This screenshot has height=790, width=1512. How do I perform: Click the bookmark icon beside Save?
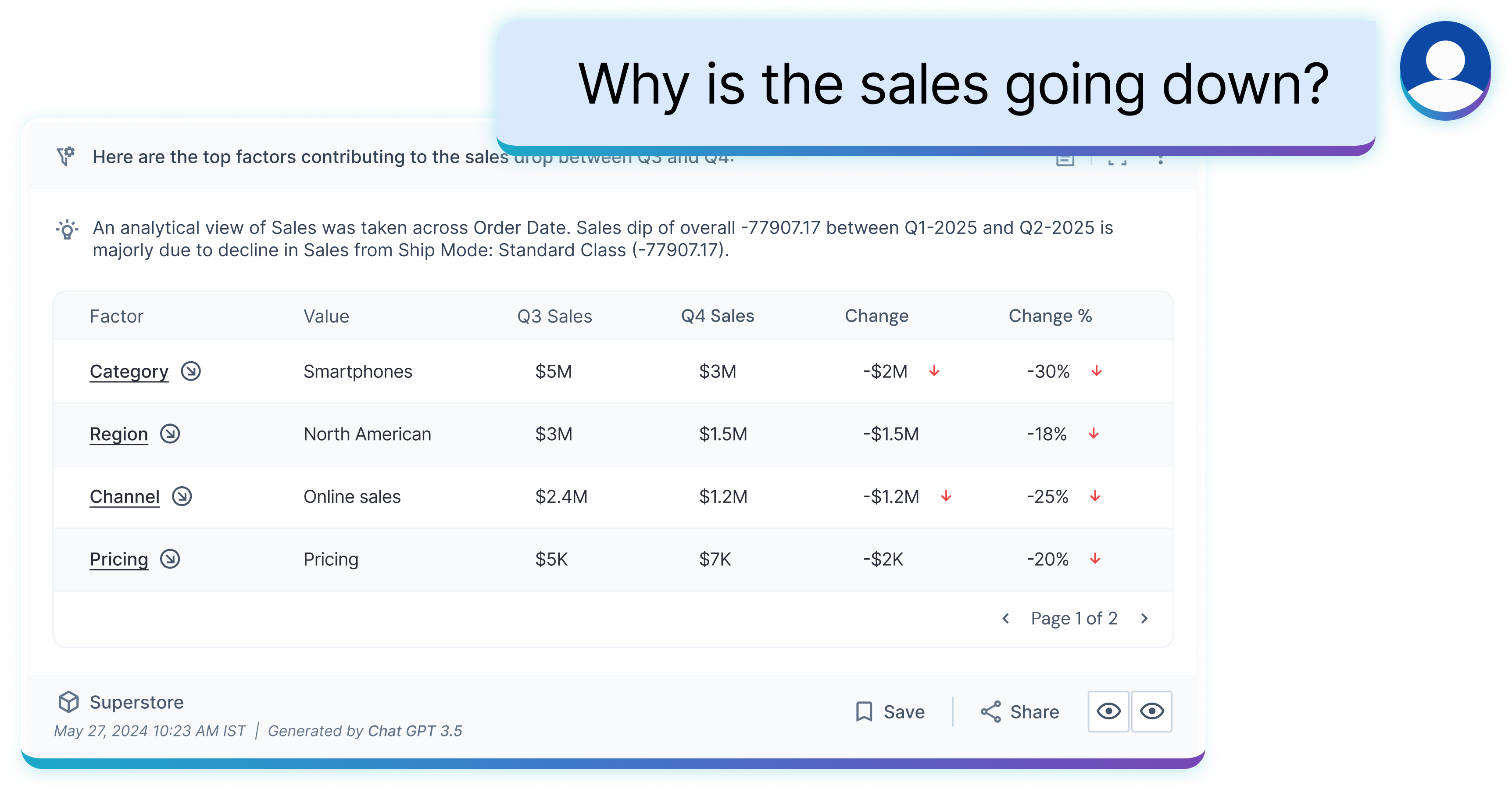click(863, 711)
